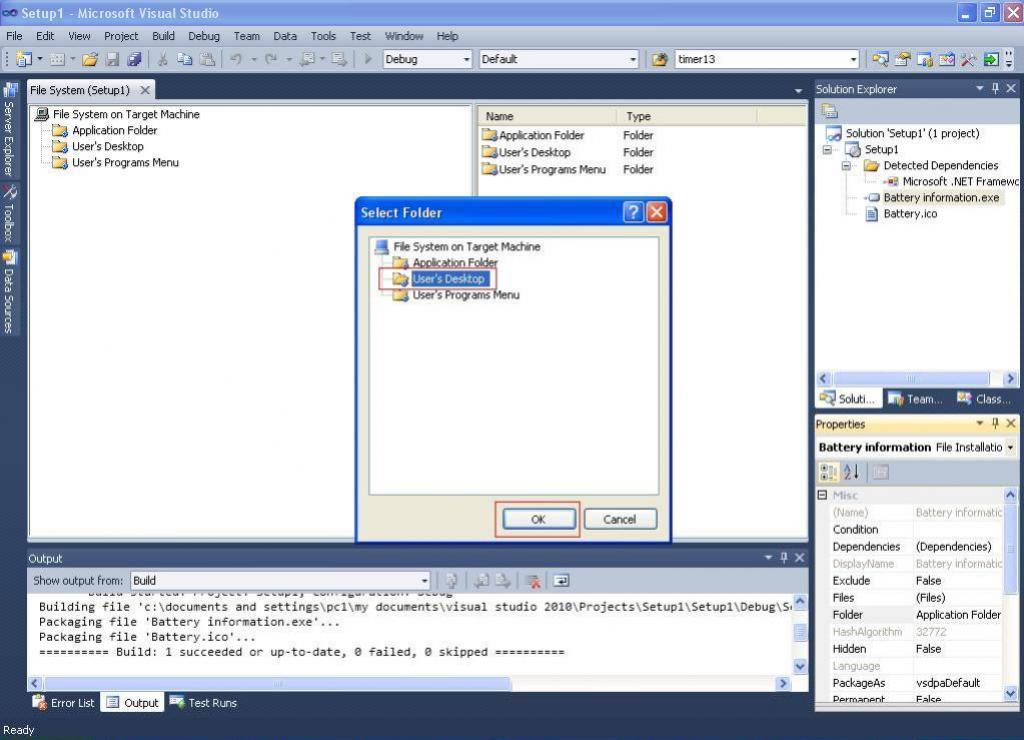
Task: Open the Data Sources side tab
Action: click(x=9, y=293)
